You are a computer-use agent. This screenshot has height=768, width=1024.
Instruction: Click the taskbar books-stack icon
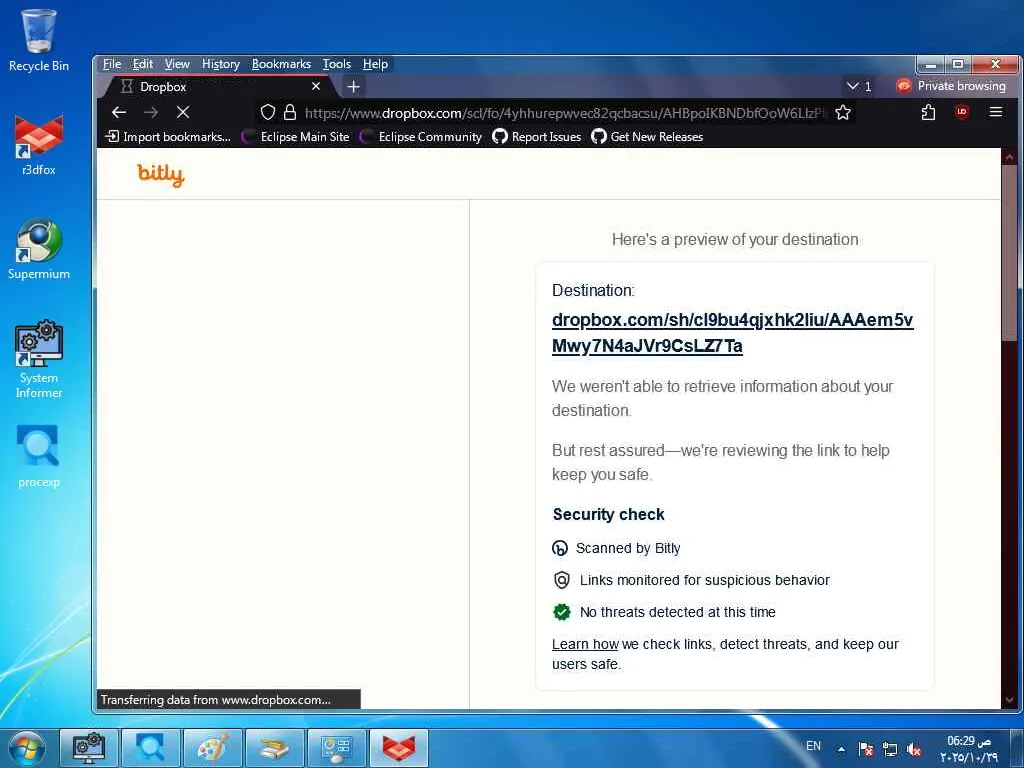coord(275,748)
